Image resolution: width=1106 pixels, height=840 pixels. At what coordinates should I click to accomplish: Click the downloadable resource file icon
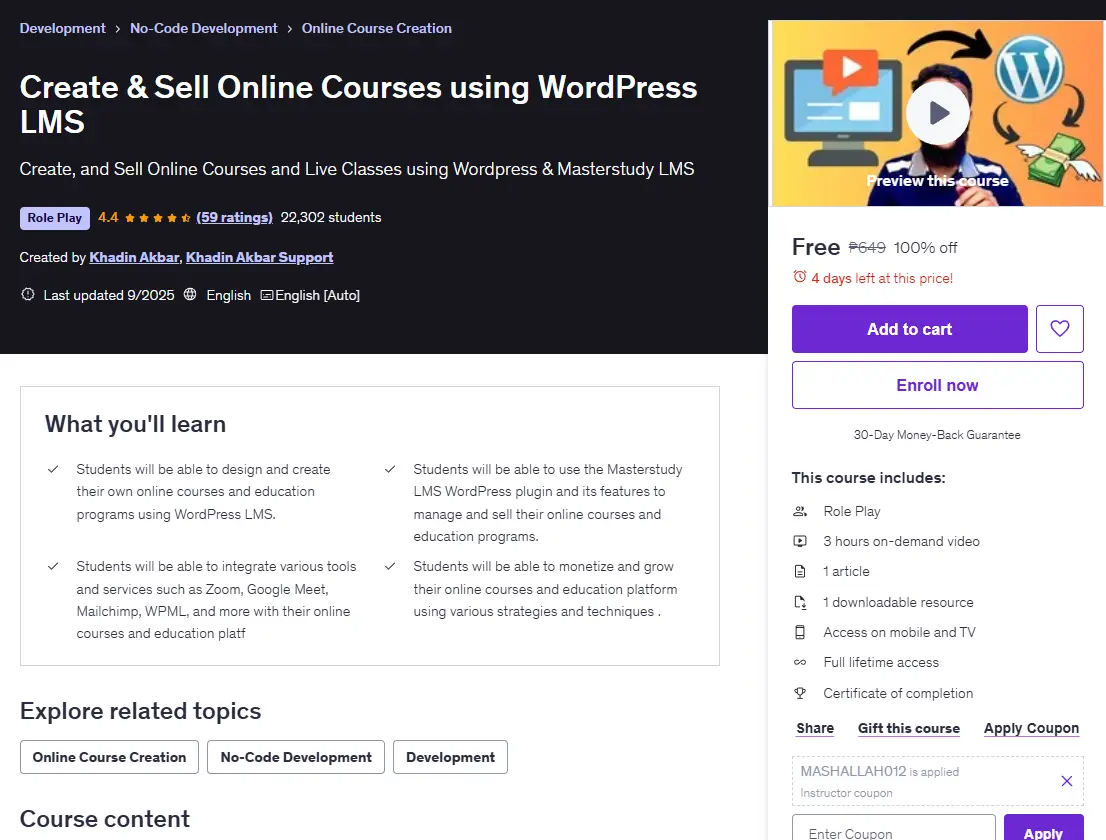click(800, 602)
